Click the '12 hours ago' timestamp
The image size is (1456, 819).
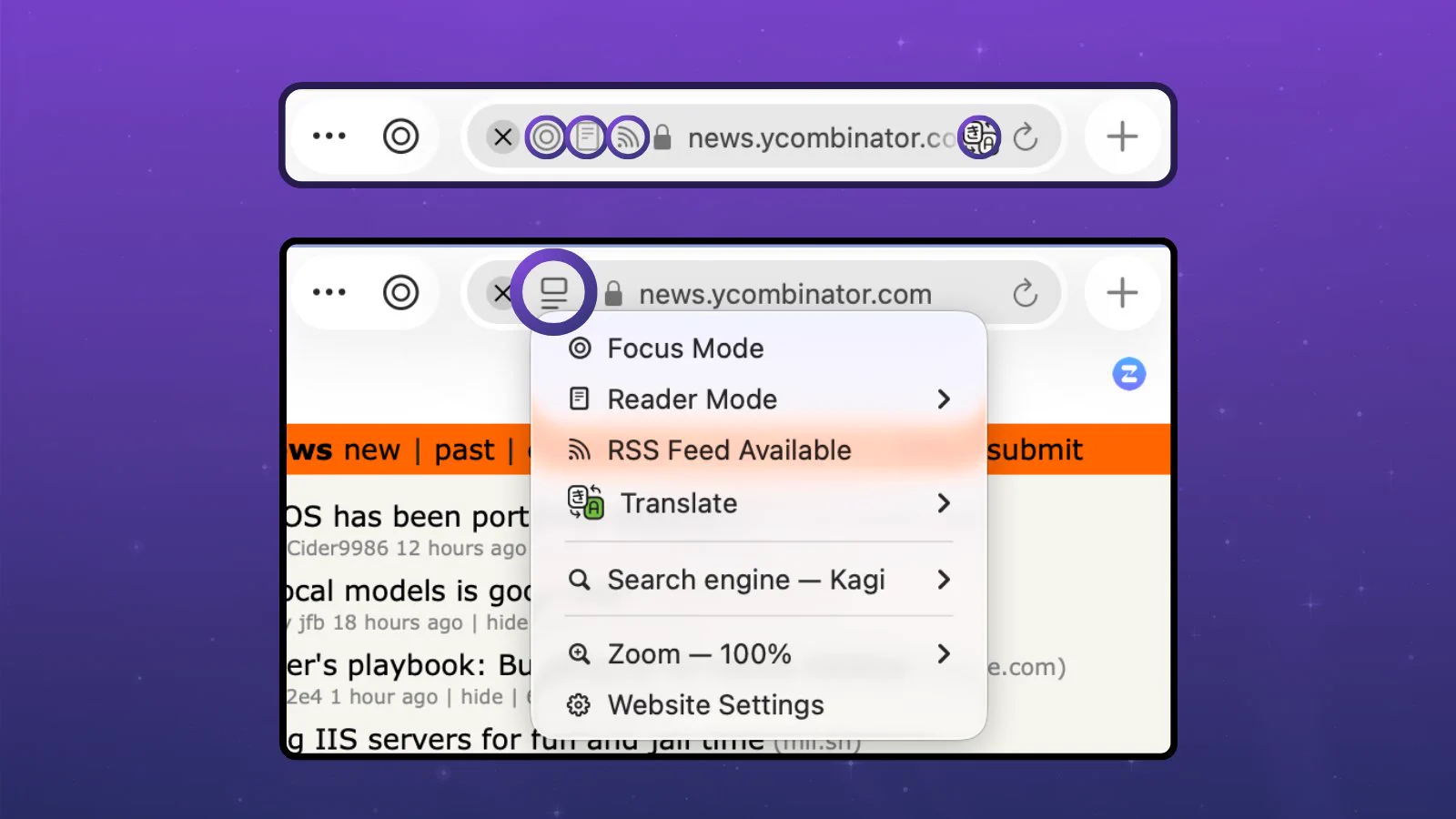coord(460,548)
